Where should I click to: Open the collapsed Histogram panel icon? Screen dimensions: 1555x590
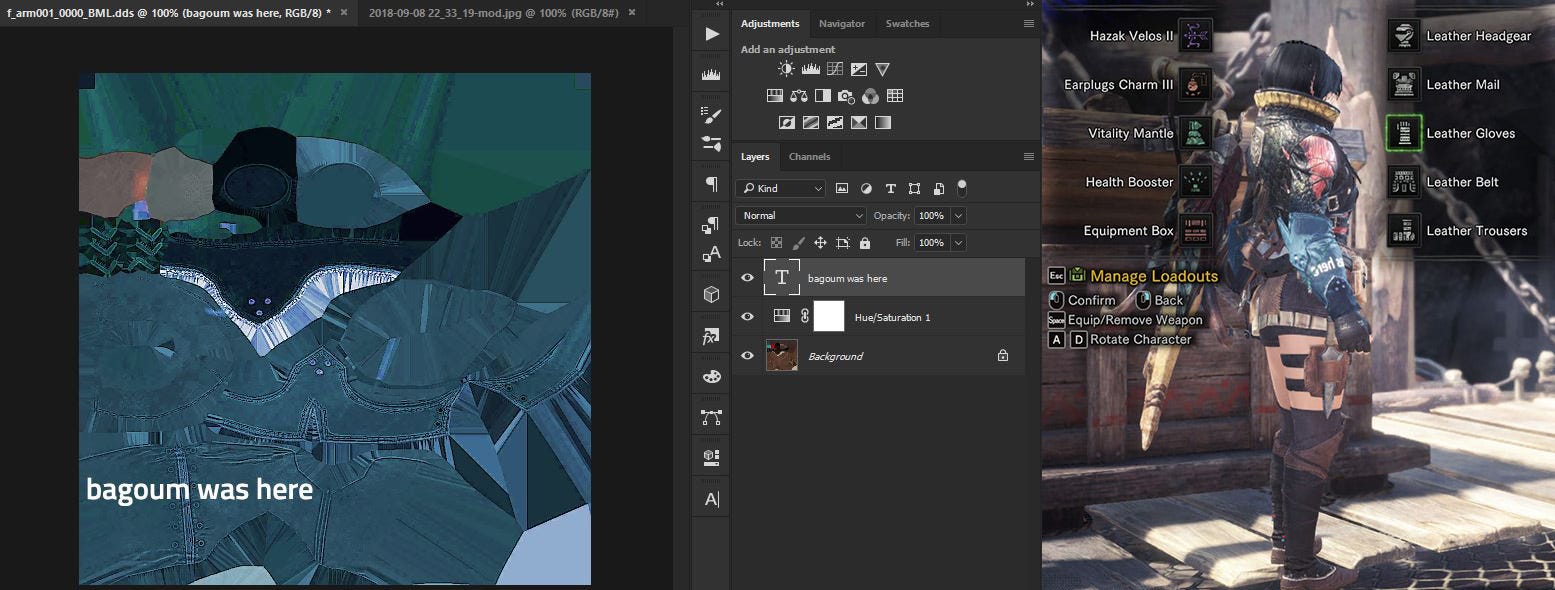pos(712,74)
